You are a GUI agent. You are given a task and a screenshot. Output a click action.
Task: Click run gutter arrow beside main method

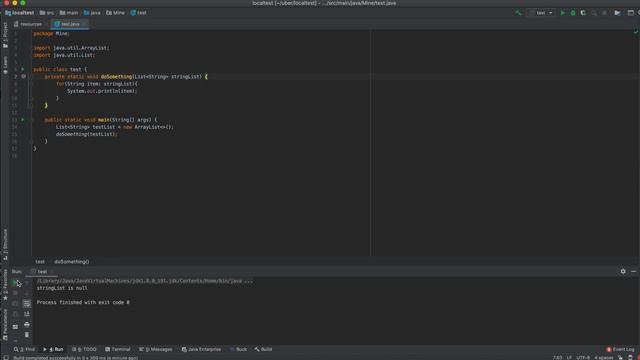click(x=22, y=120)
